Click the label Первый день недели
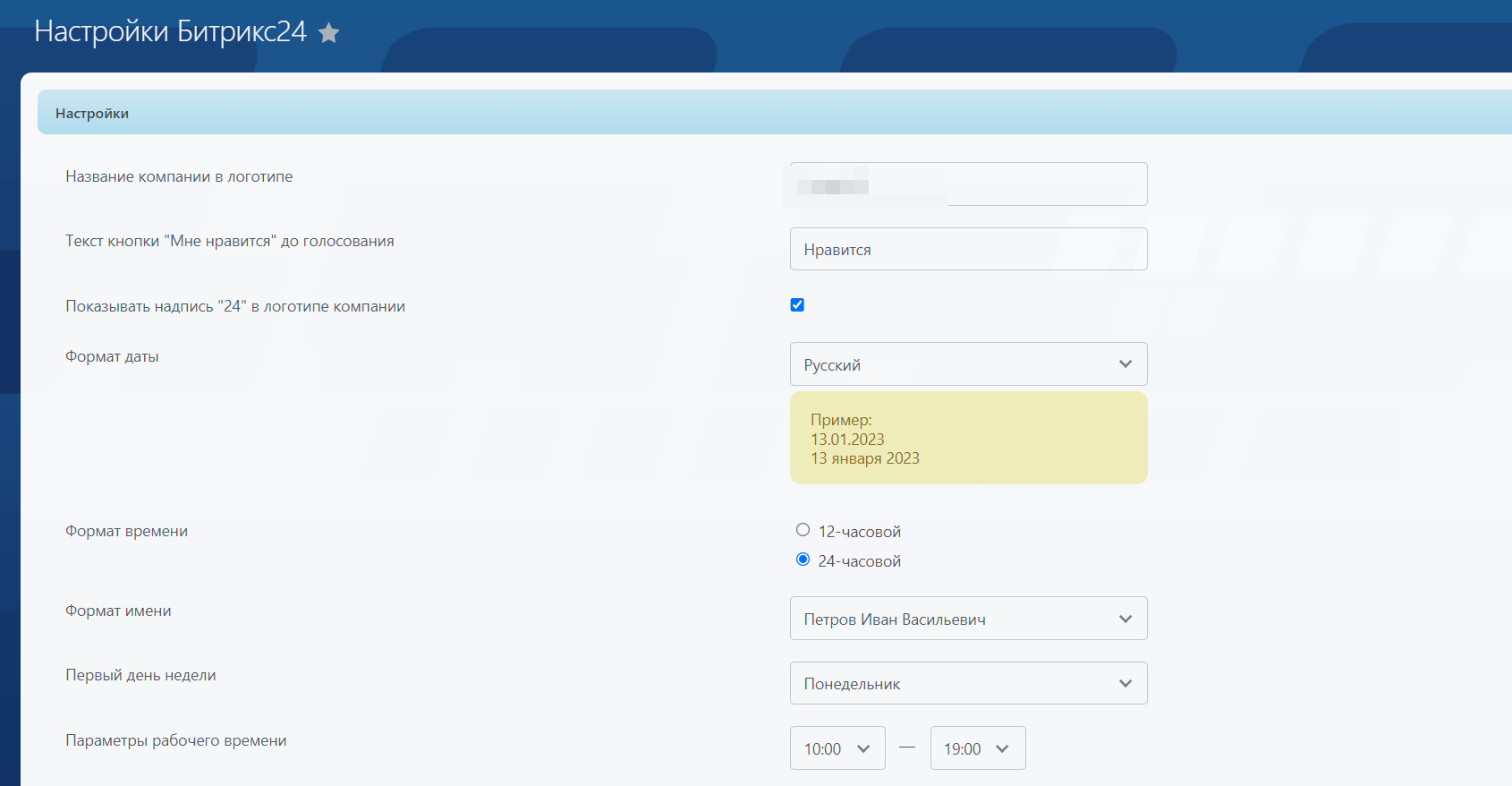 [x=140, y=675]
